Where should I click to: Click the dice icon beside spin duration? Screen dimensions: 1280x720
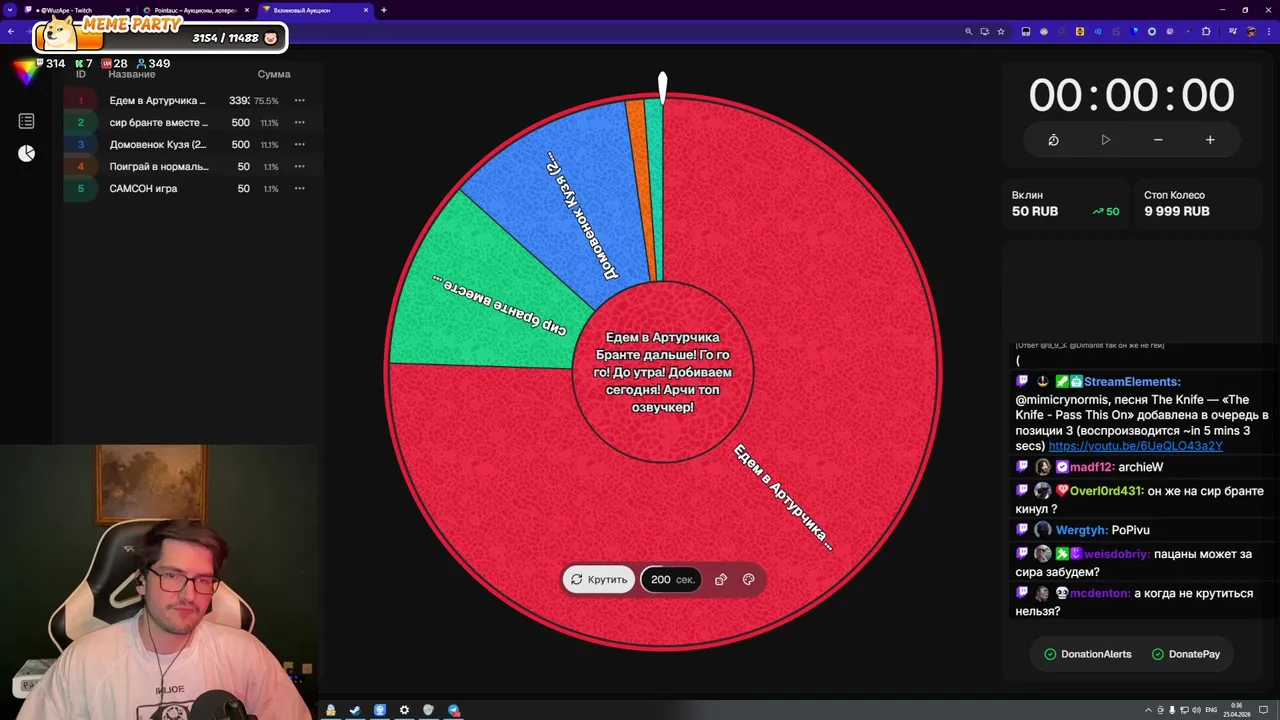[x=720, y=579]
